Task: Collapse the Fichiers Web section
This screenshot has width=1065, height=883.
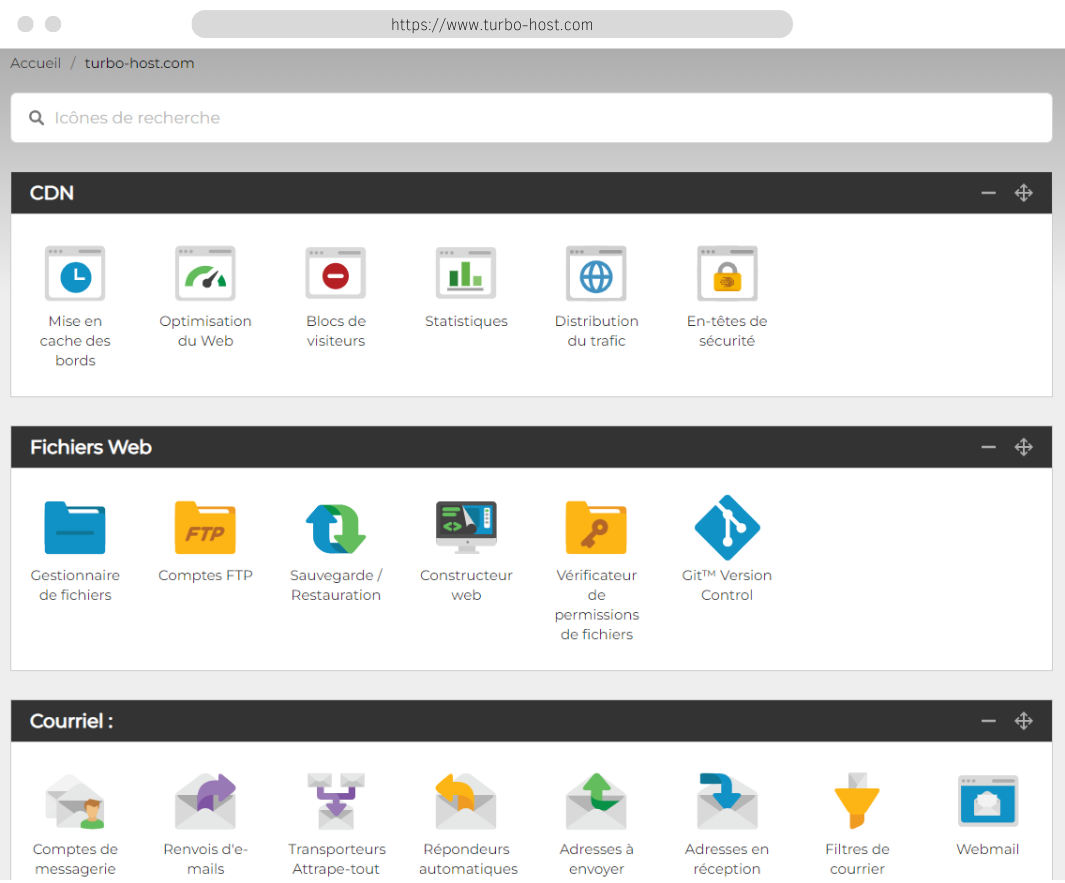Action: click(988, 448)
